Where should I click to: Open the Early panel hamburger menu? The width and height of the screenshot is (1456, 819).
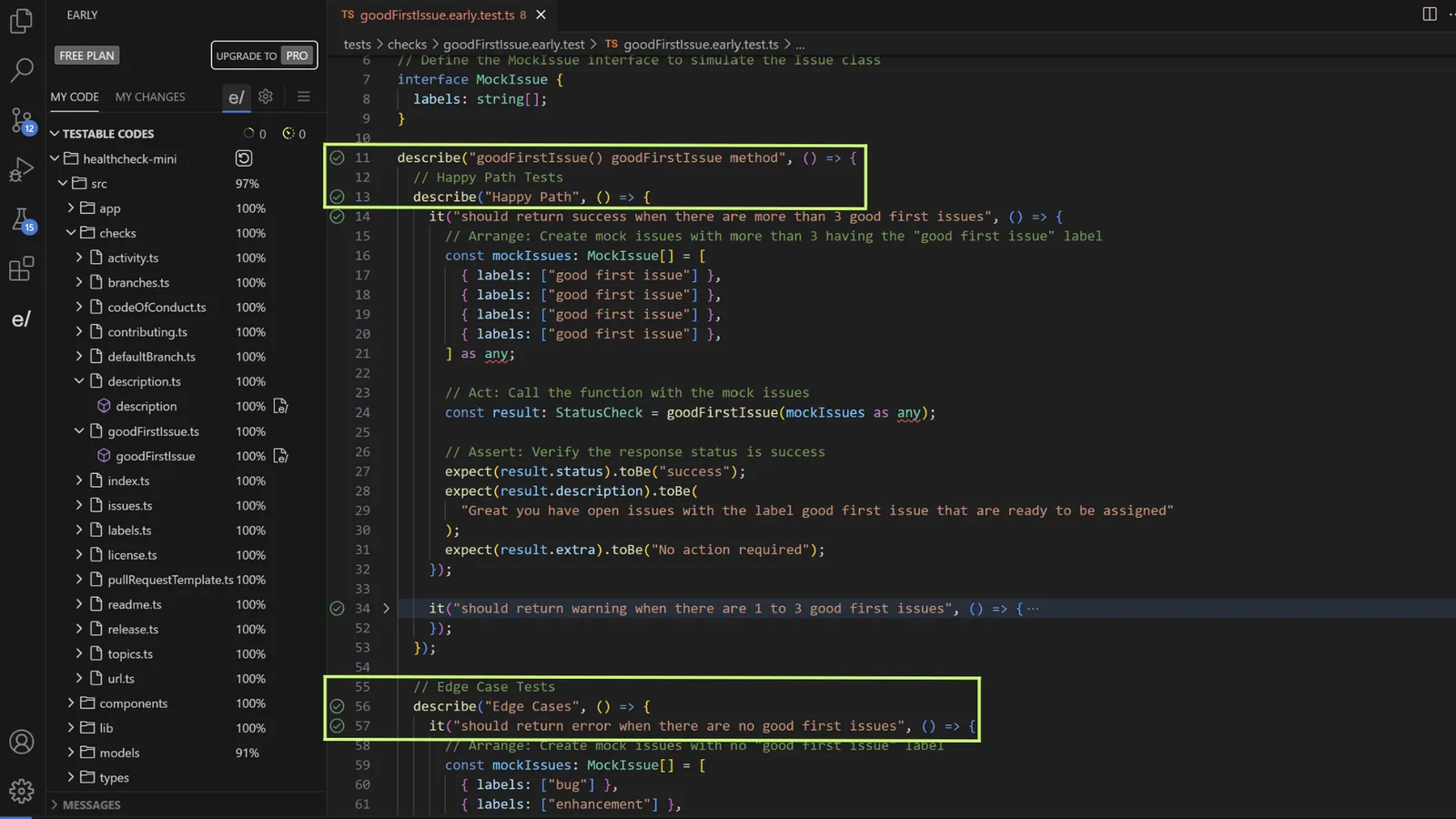point(304,96)
